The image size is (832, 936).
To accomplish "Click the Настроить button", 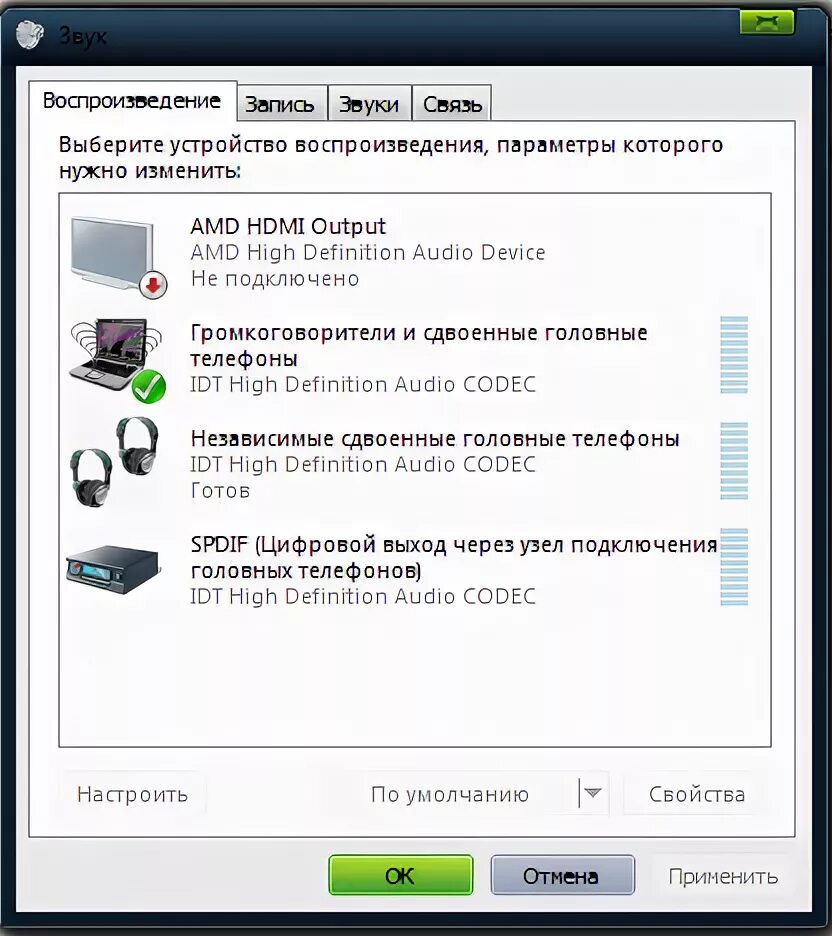I will coord(132,793).
